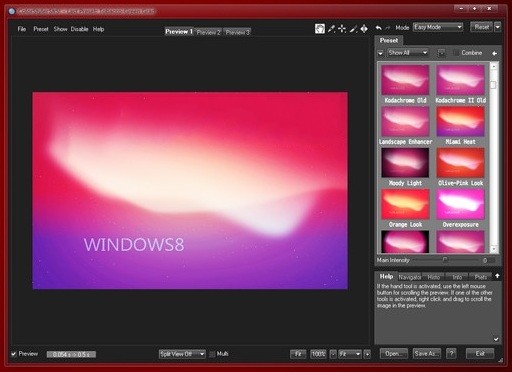This screenshot has height=372, width=512.
Task: Select the crosshair target tool
Action: coord(342,29)
